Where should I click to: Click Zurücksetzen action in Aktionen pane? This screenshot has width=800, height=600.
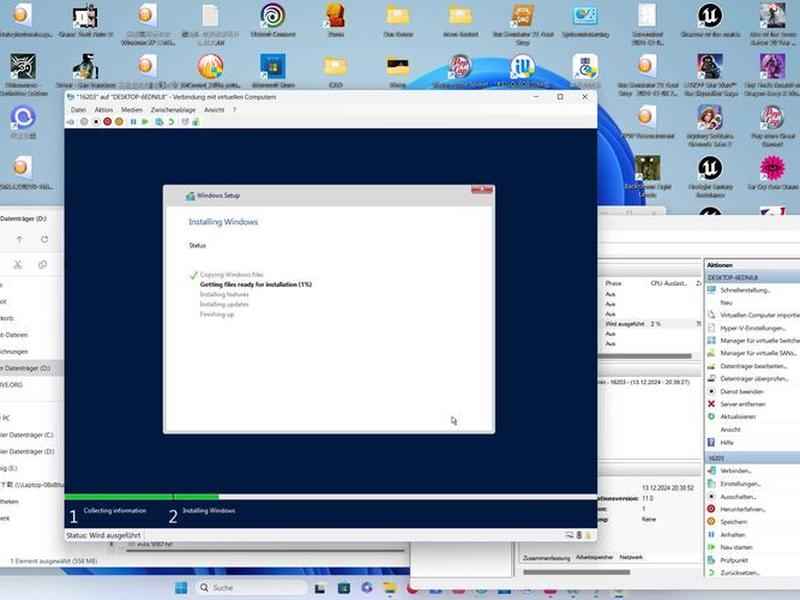pyautogui.click(x=739, y=573)
